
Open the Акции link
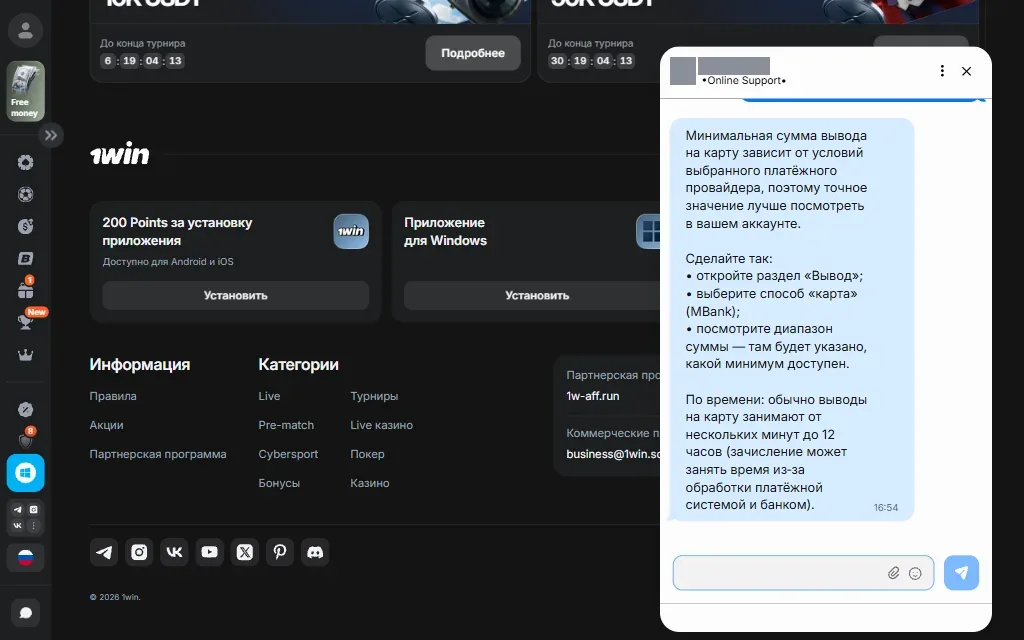106,425
